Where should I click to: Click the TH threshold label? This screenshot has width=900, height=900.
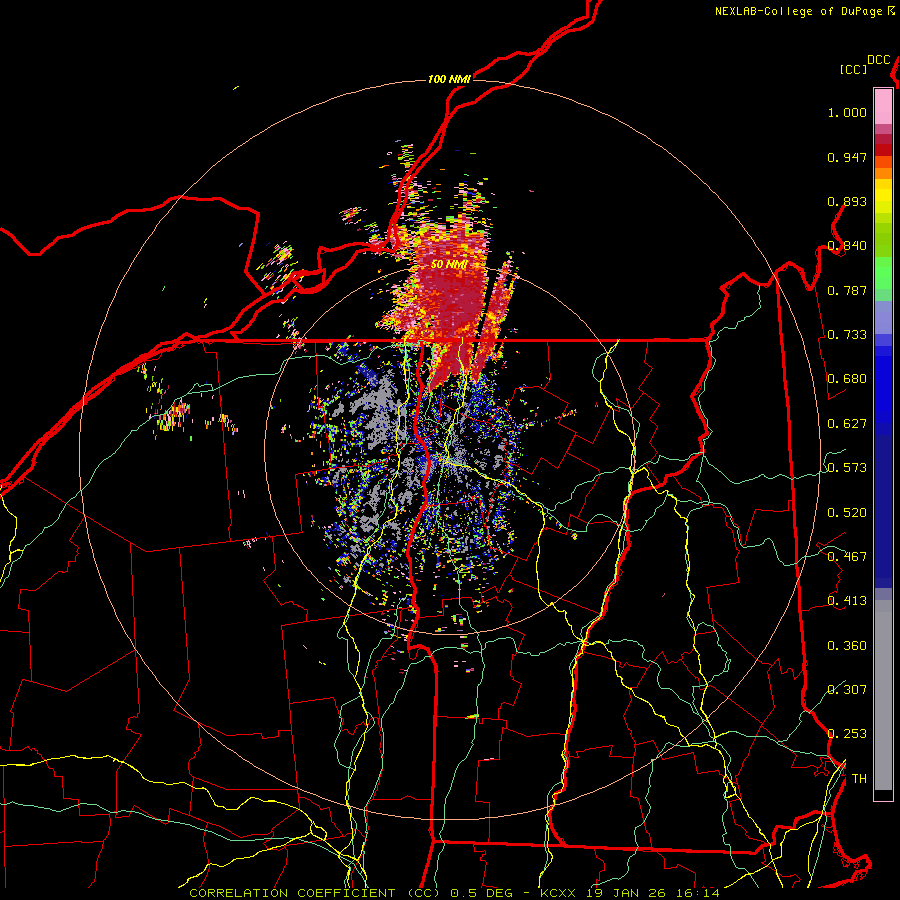pyautogui.click(x=859, y=779)
